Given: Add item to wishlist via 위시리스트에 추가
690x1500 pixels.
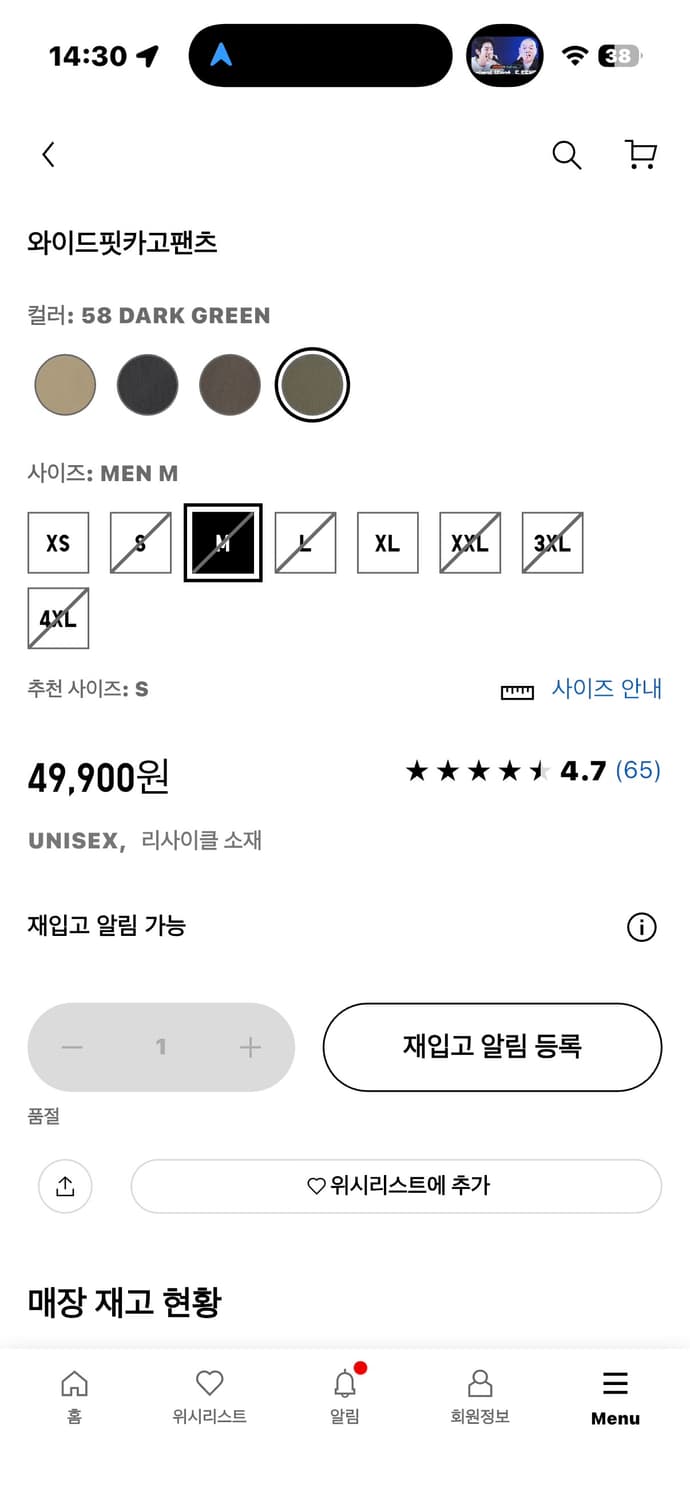Looking at the screenshot, I should 396,1186.
